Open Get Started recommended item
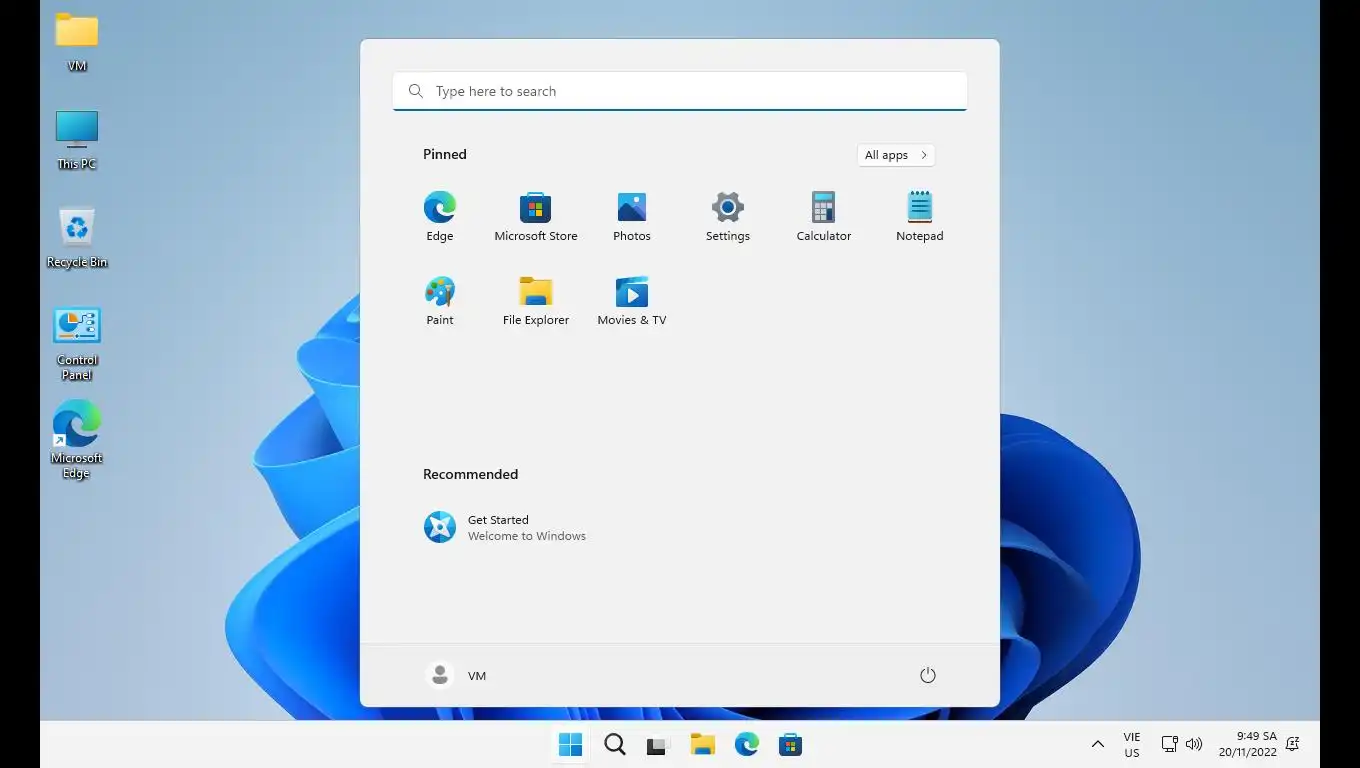The image size is (1360, 768). click(x=505, y=527)
